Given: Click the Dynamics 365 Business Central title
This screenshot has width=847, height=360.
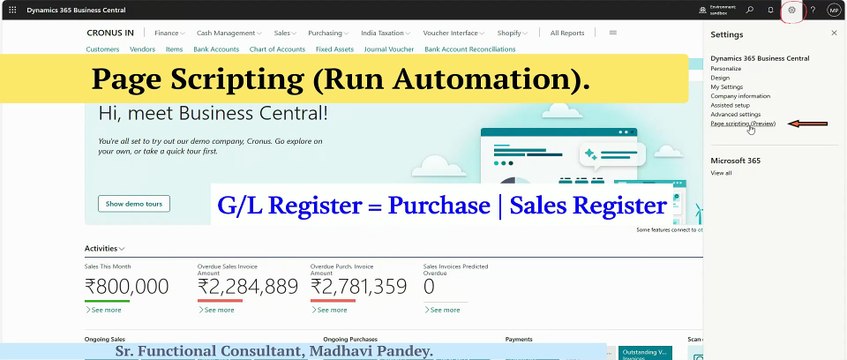Looking at the screenshot, I should coord(76,10).
